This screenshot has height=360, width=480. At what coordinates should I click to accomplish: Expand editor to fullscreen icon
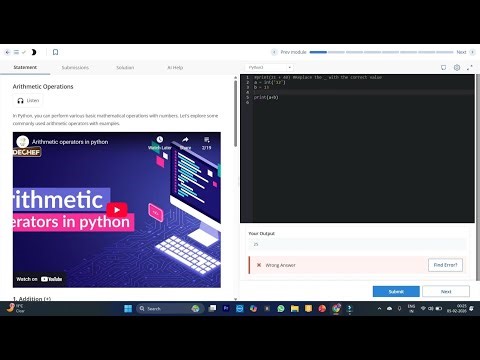click(x=470, y=68)
